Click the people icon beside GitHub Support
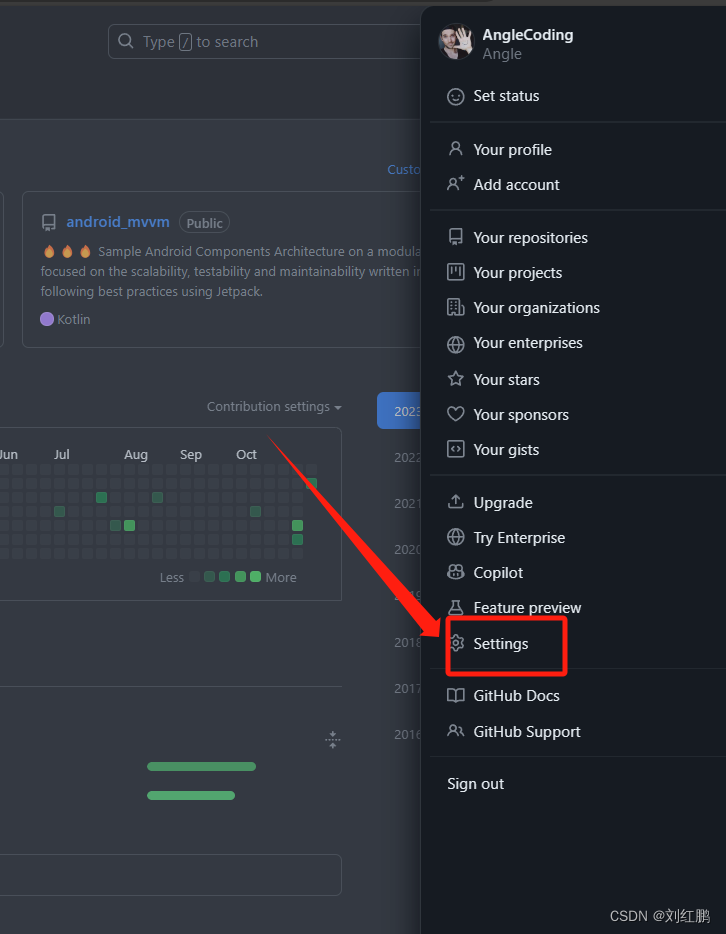The image size is (726, 934). point(456,731)
